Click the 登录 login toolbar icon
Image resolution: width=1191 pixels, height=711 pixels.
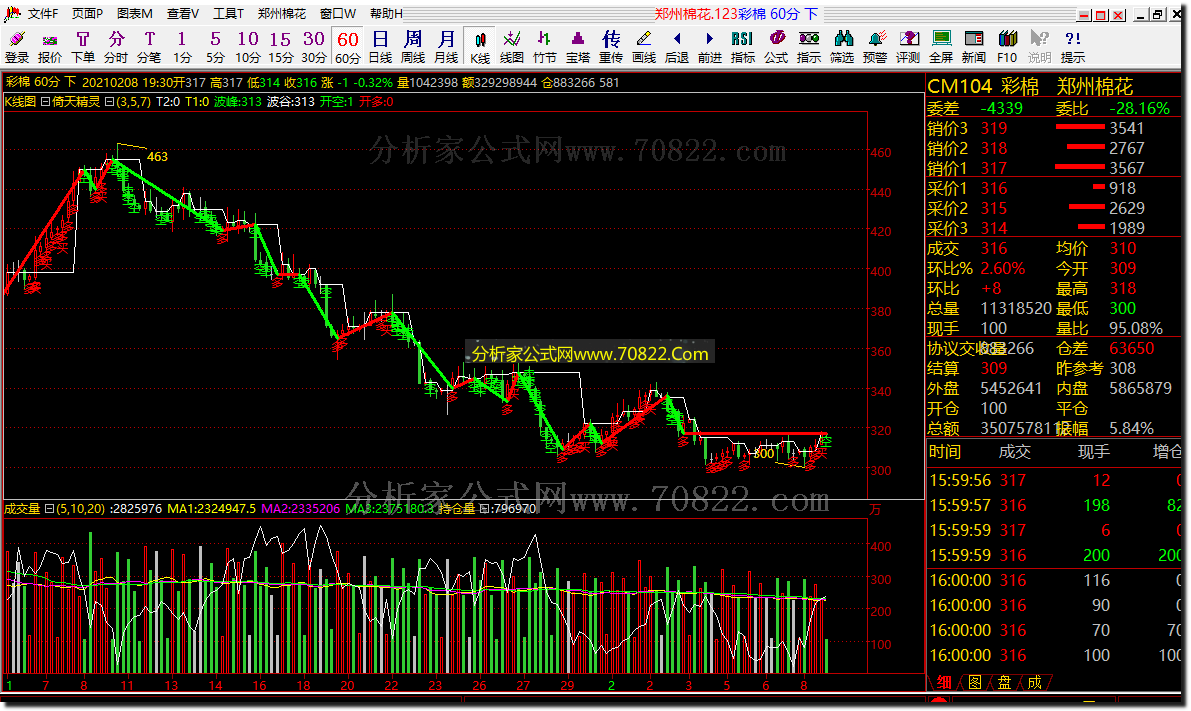pyautogui.click(x=17, y=47)
